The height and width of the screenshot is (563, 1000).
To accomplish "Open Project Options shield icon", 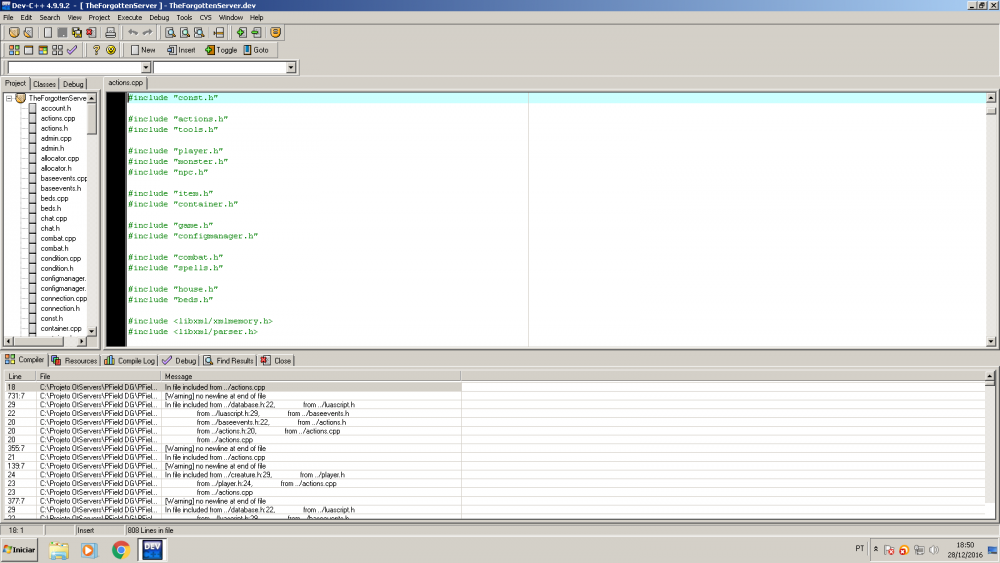I will coord(276,33).
